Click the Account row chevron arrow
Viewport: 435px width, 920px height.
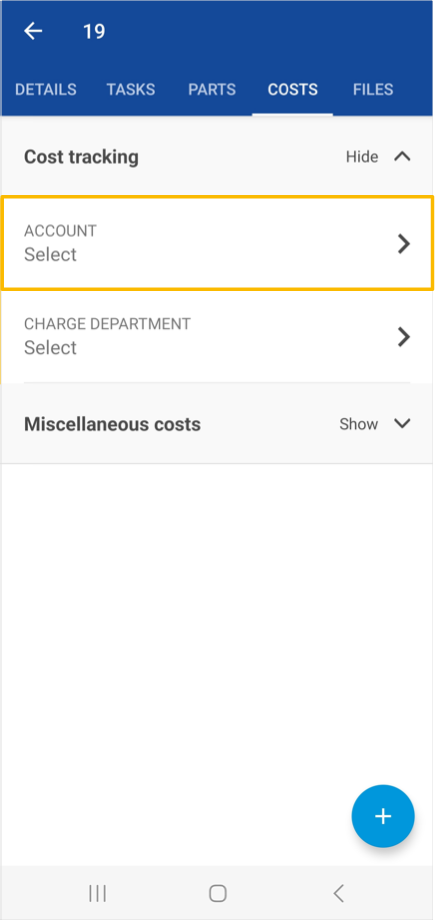403,243
